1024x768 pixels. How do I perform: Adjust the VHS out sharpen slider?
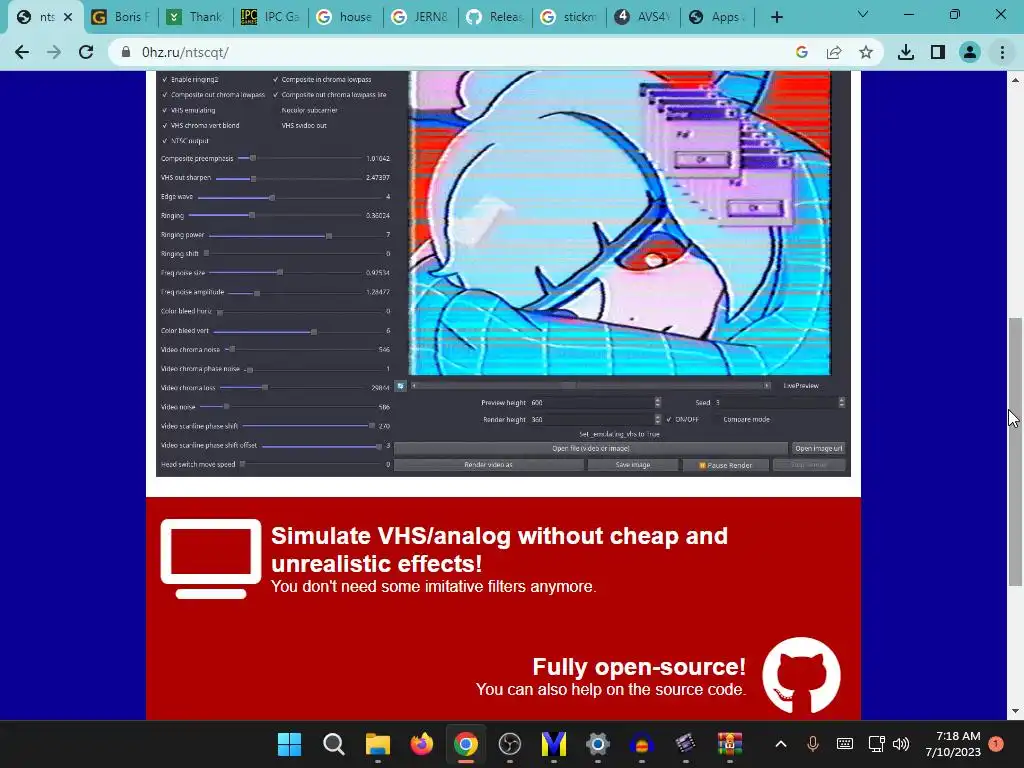pyautogui.click(x=253, y=178)
